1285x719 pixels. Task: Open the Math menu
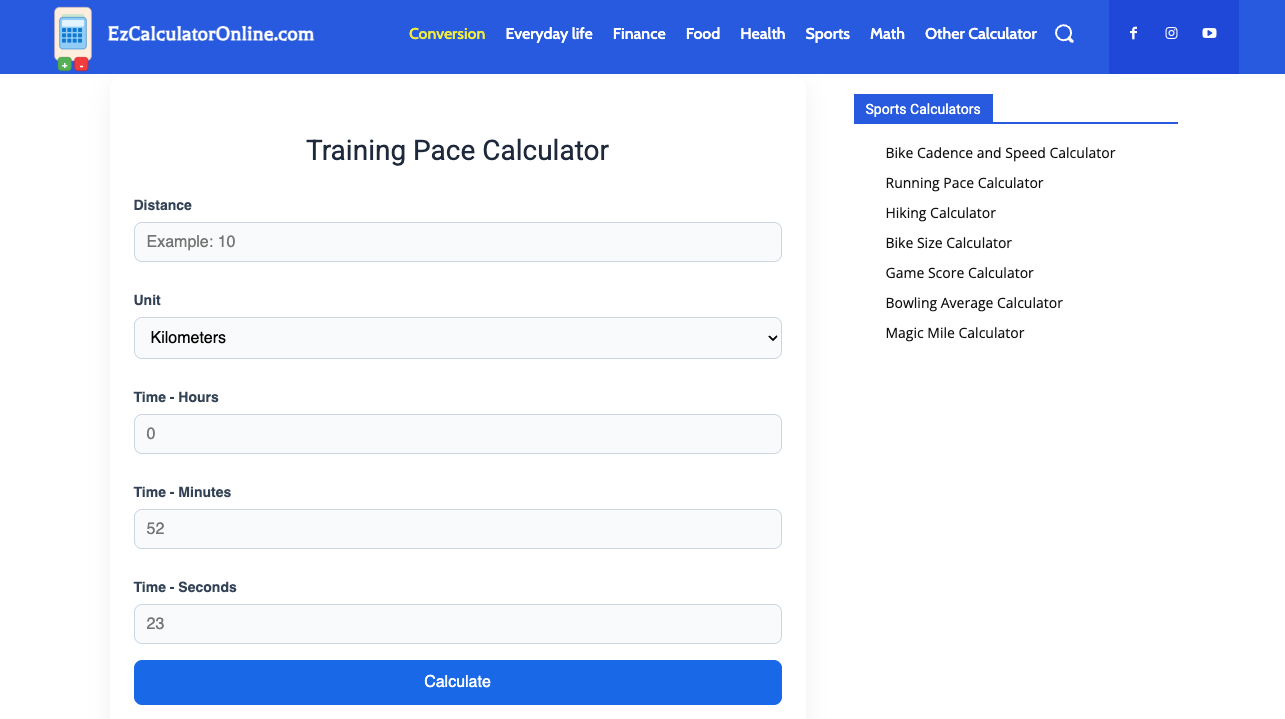pyautogui.click(x=887, y=33)
